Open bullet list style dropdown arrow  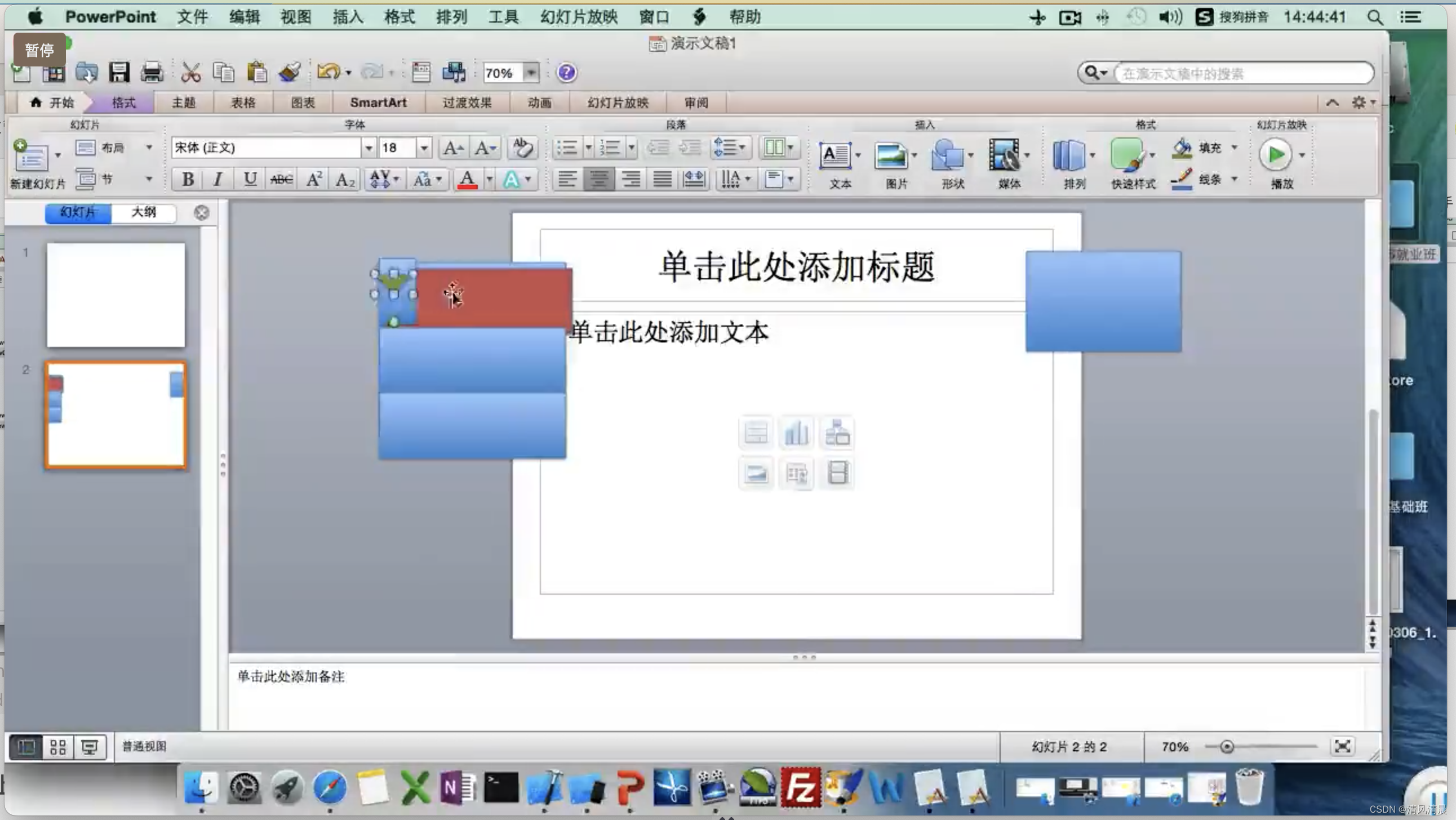(x=588, y=148)
